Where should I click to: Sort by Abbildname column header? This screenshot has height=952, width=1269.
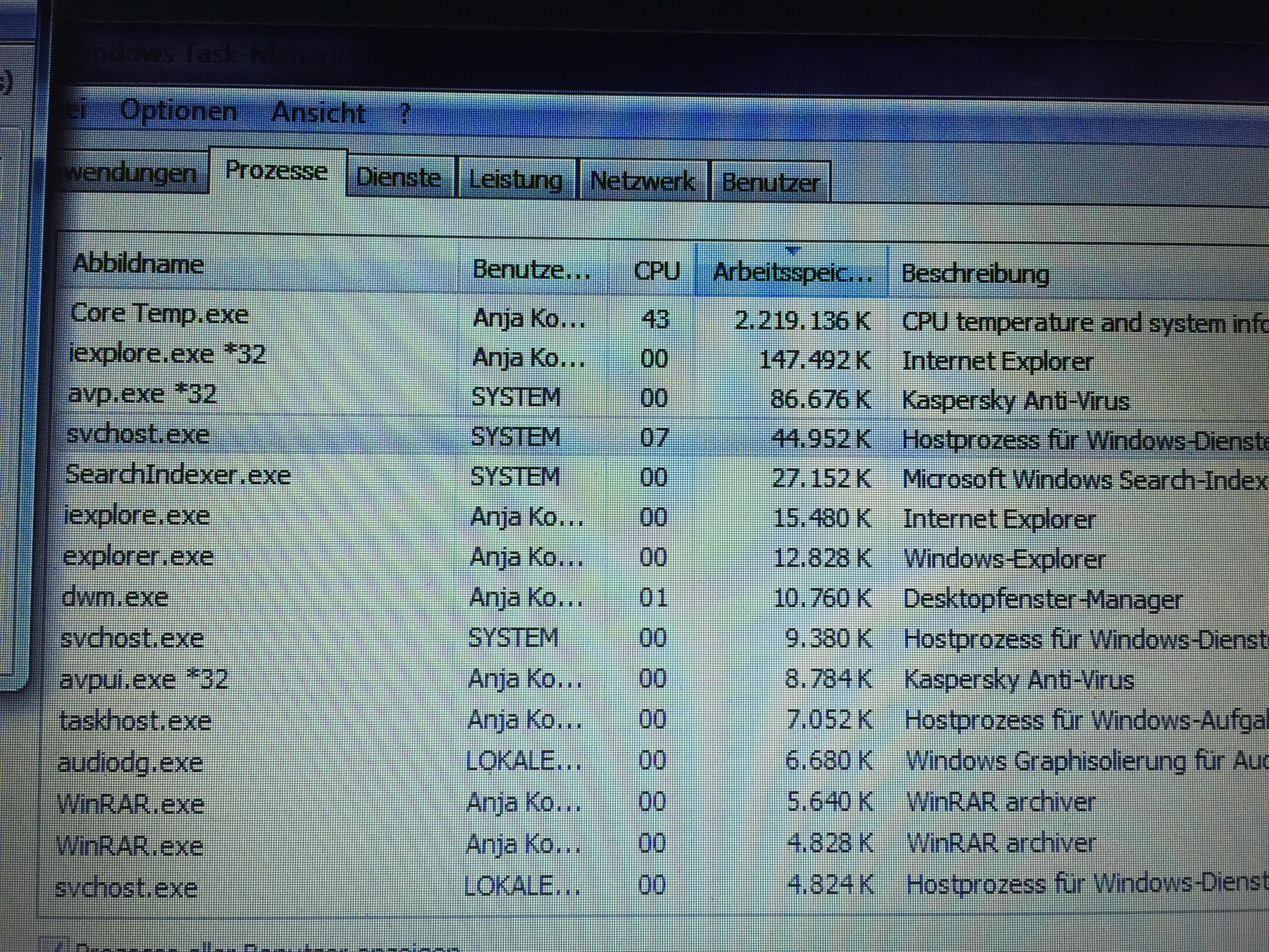(x=138, y=264)
